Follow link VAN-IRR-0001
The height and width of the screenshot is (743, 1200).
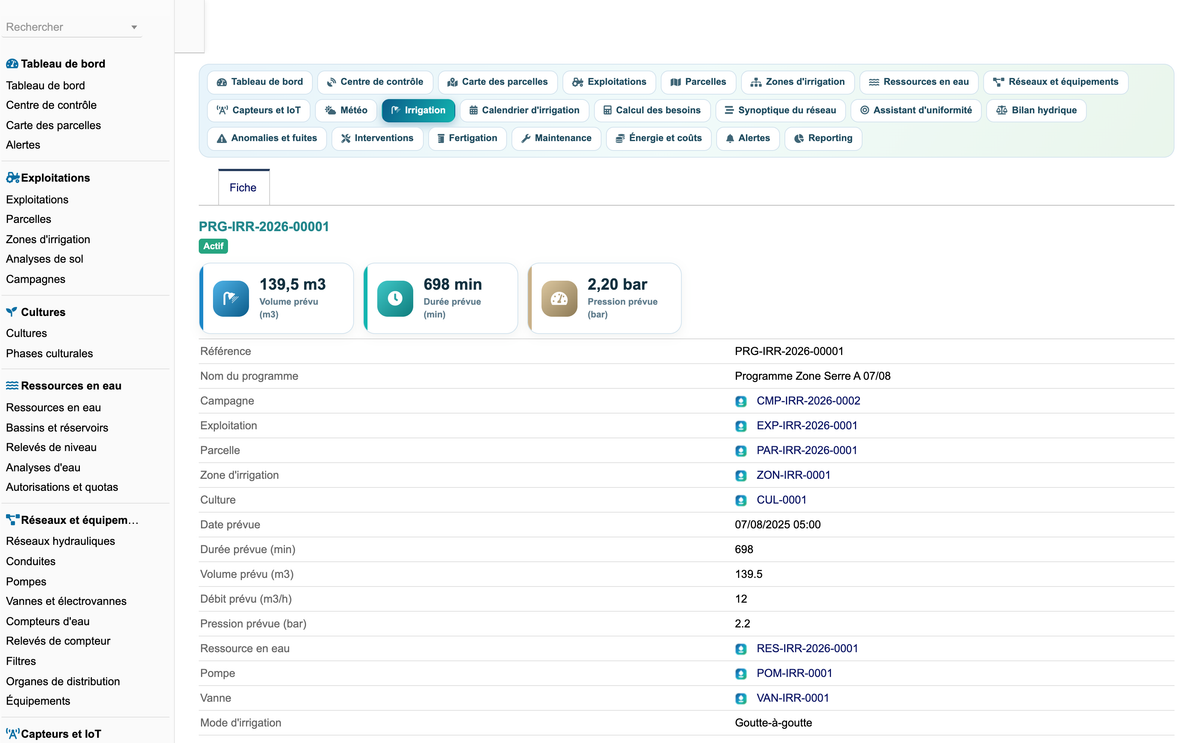click(x=793, y=699)
